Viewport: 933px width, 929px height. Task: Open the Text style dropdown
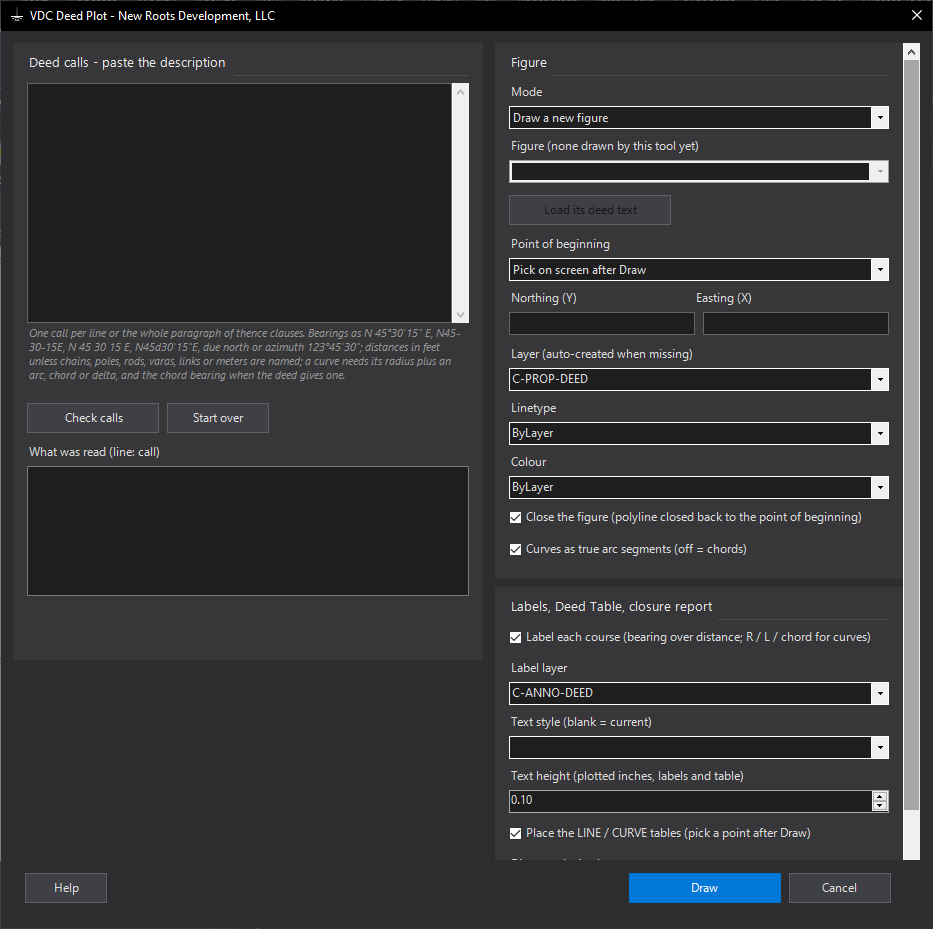click(699, 747)
